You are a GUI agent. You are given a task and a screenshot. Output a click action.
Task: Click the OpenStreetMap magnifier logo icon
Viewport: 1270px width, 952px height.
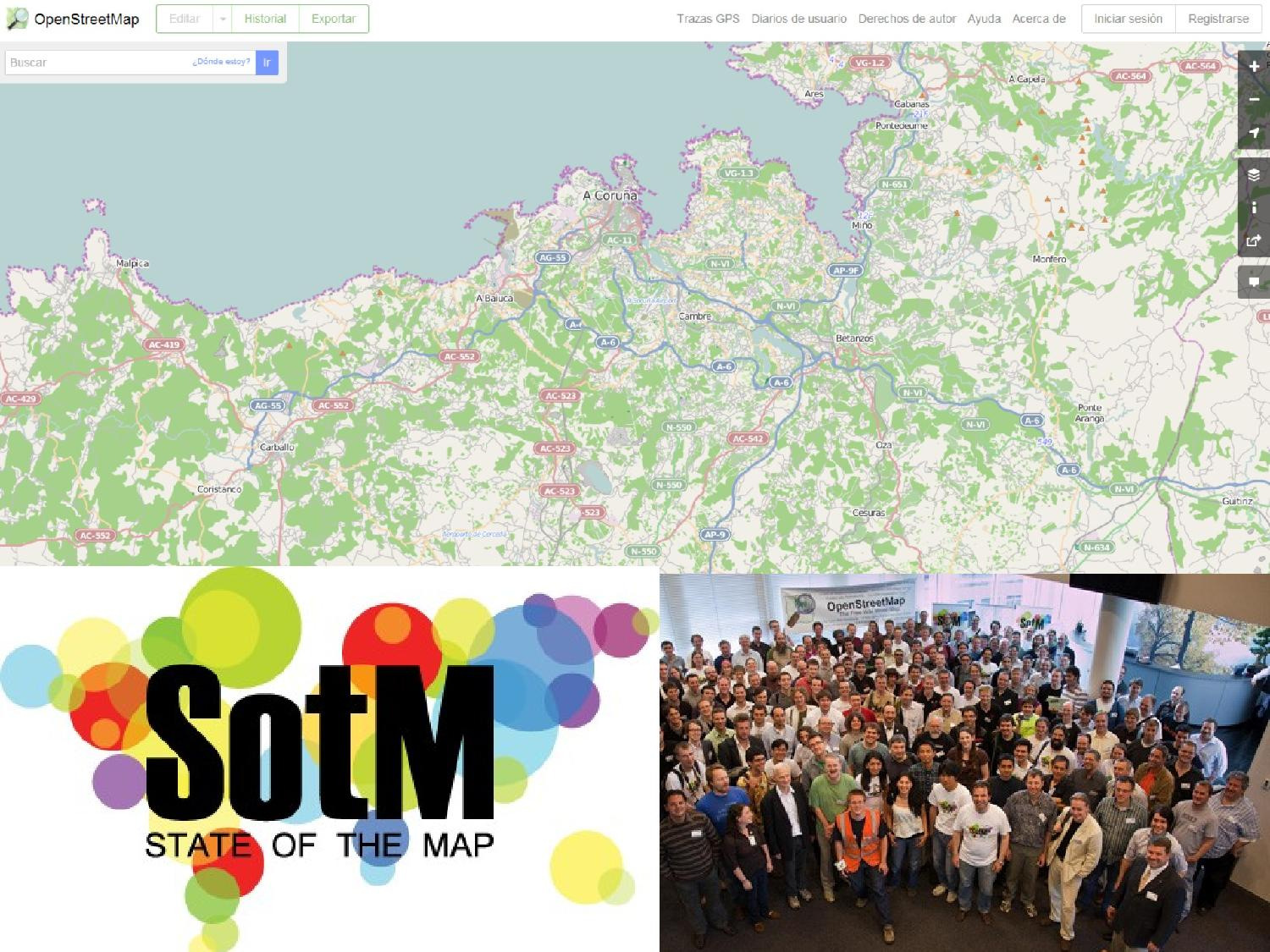click(17, 19)
